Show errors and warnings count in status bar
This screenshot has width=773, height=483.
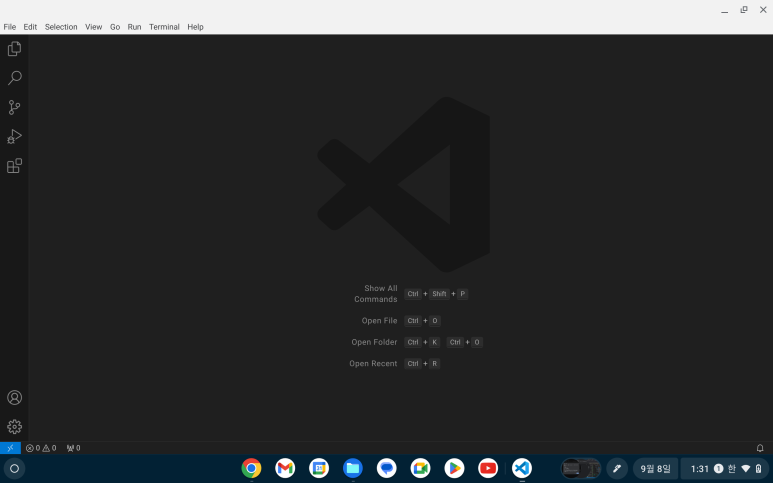point(41,448)
